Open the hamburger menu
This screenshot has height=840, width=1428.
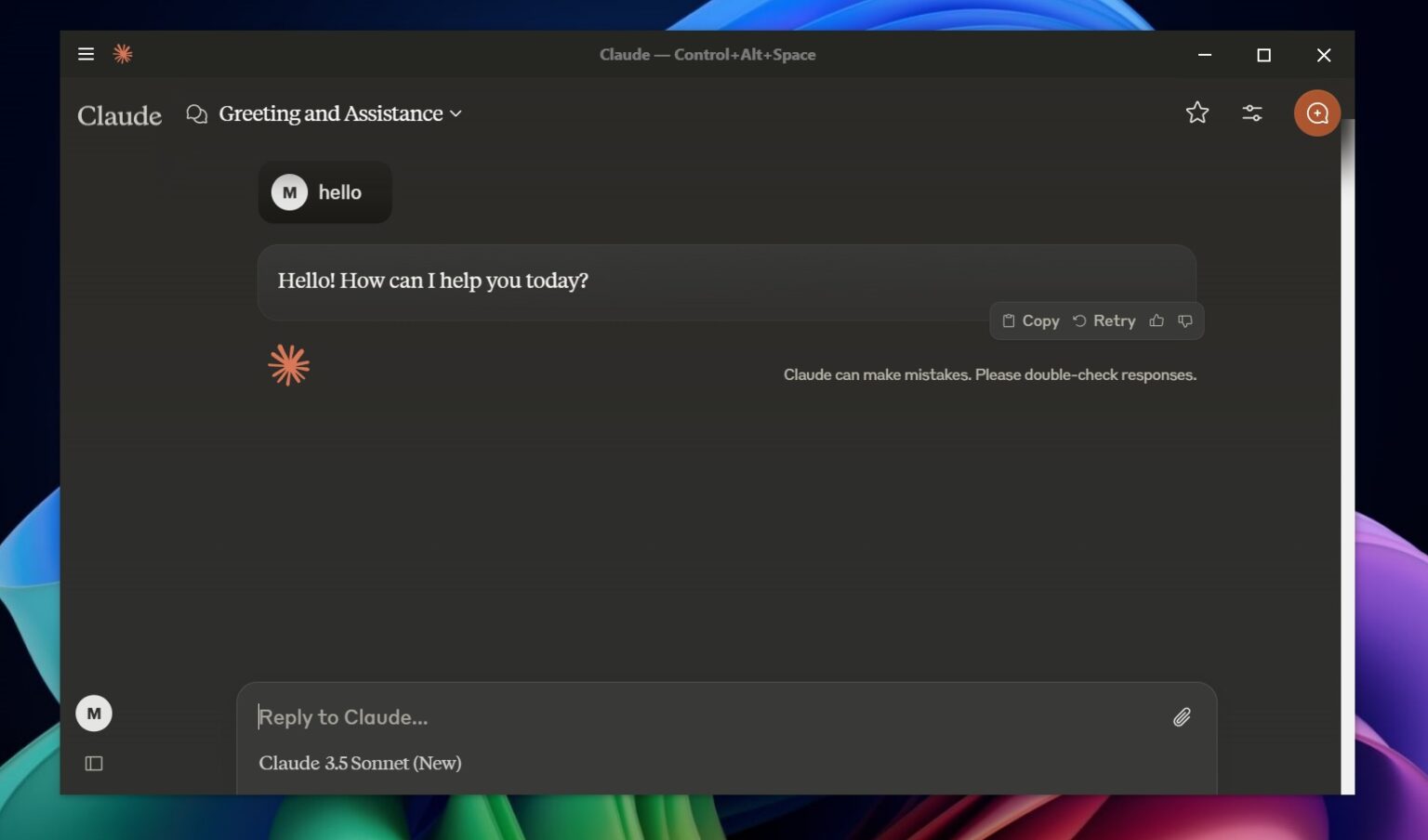point(86,54)
